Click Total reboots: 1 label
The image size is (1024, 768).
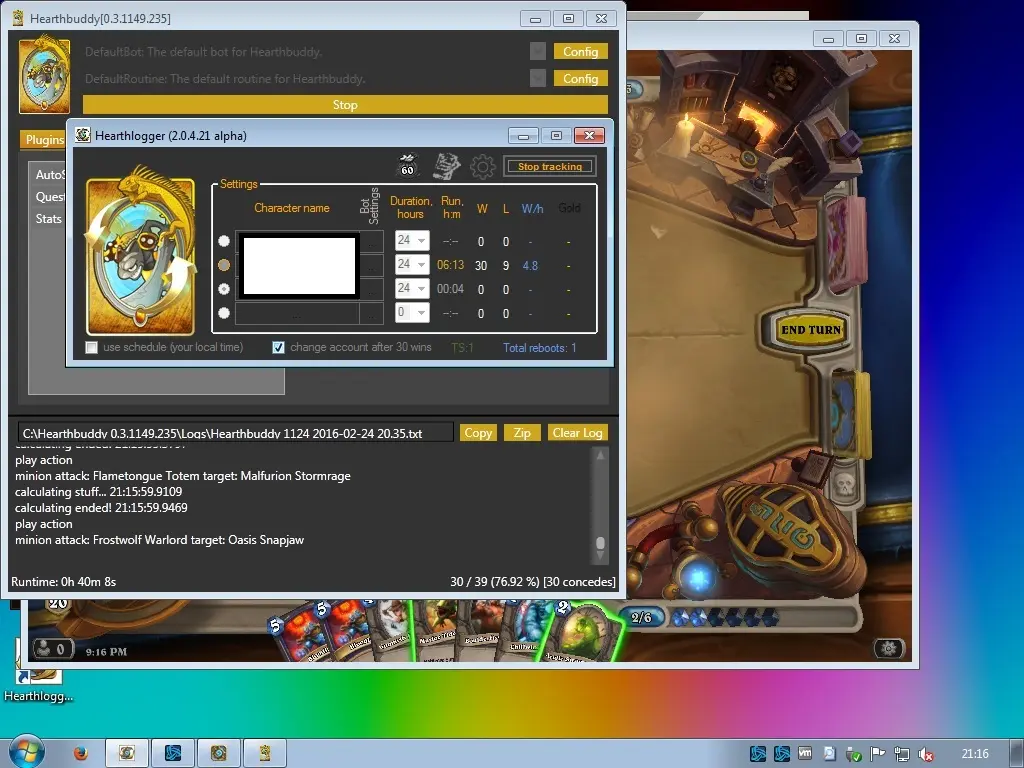[539, 347]
